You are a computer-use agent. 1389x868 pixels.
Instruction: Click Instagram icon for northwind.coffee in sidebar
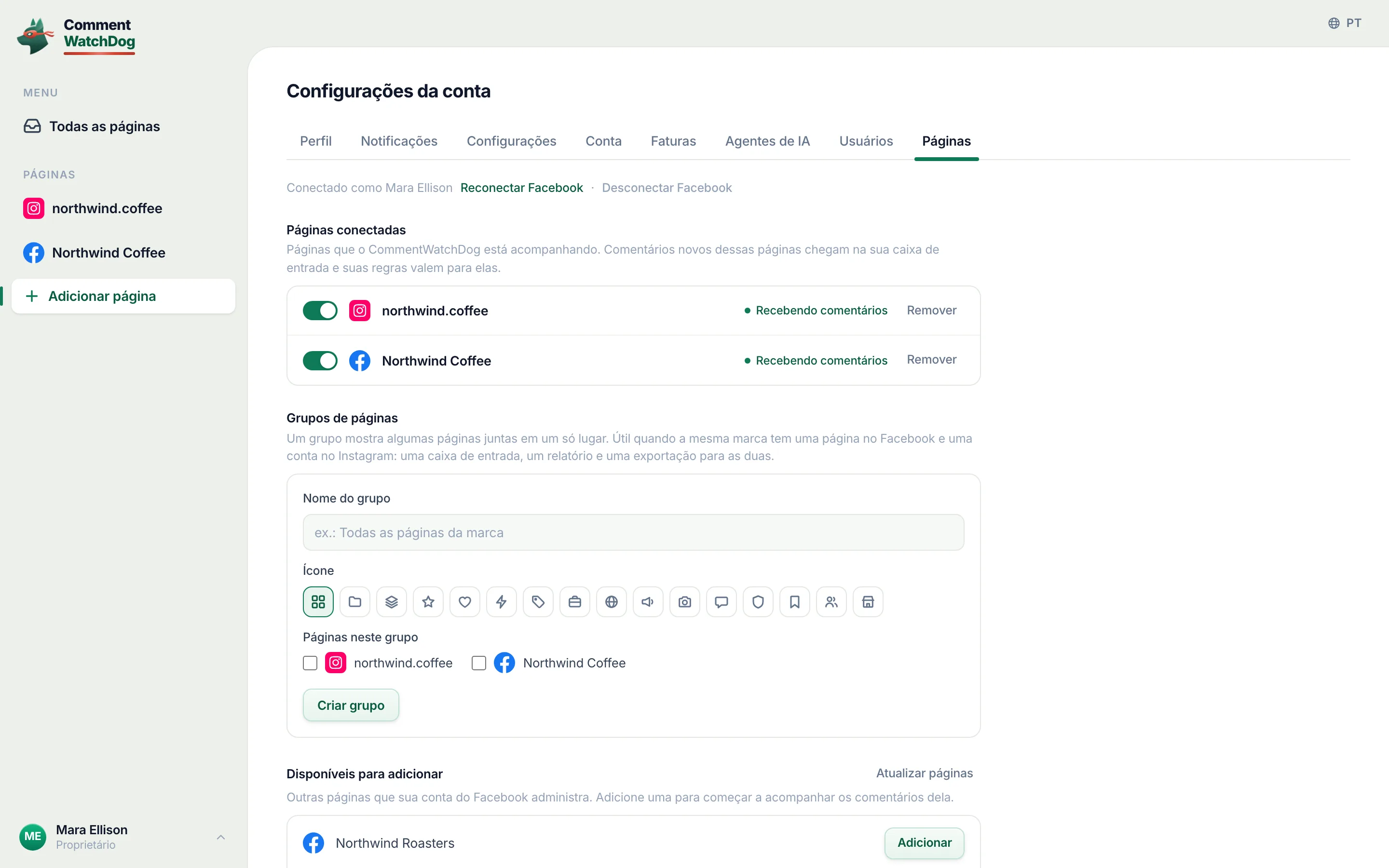[x=33, y=208]
